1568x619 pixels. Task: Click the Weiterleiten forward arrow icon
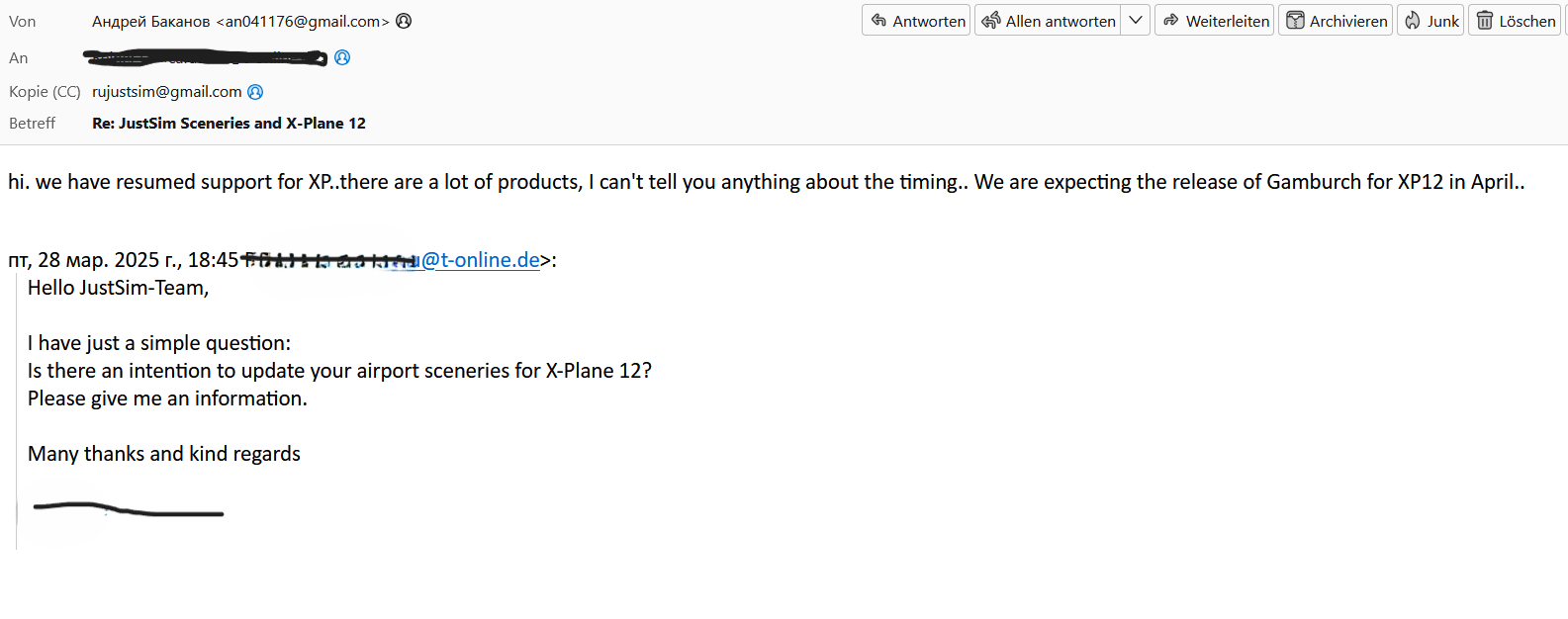click(x=1170, y=21)
